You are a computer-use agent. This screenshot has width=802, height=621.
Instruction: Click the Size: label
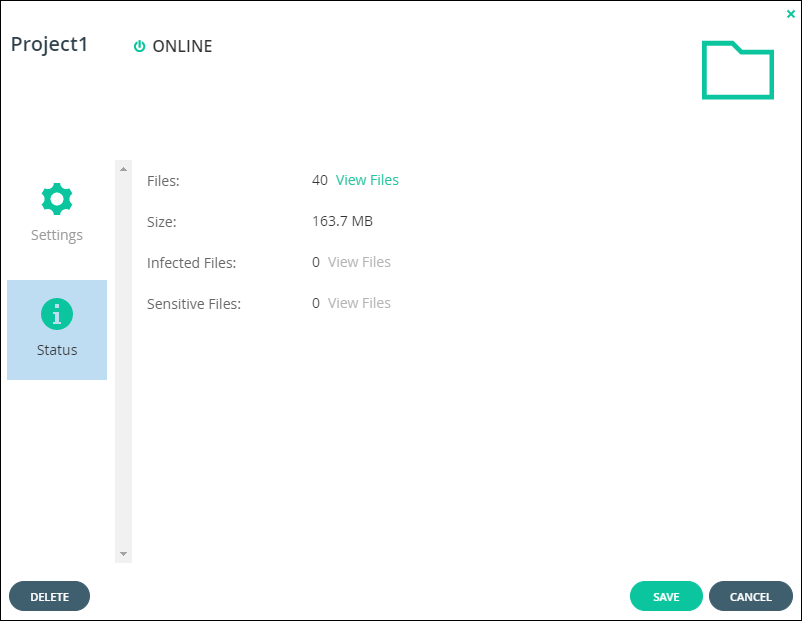click(x=162, y=222)
